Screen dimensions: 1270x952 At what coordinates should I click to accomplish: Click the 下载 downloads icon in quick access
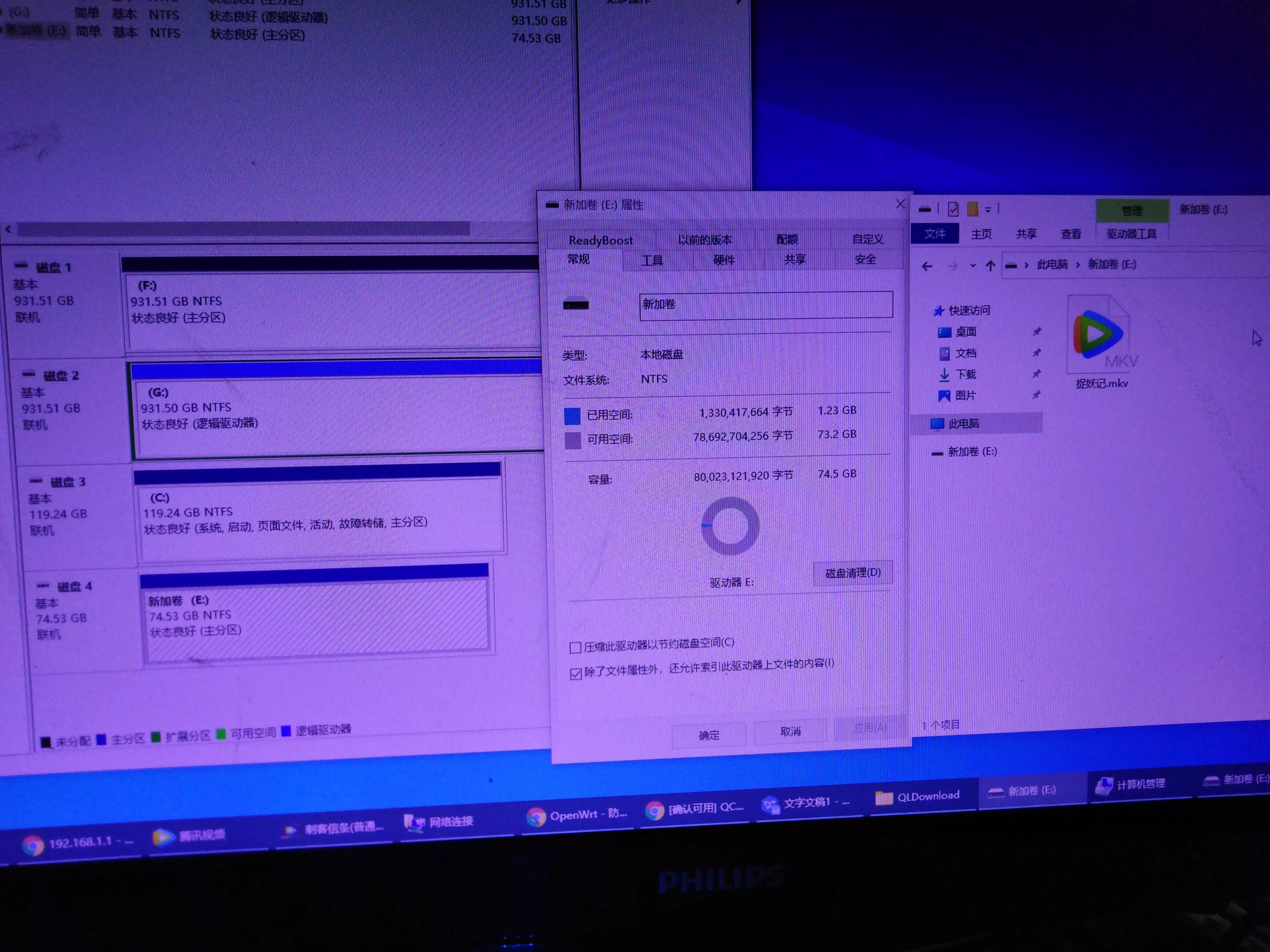coord(945,375)
